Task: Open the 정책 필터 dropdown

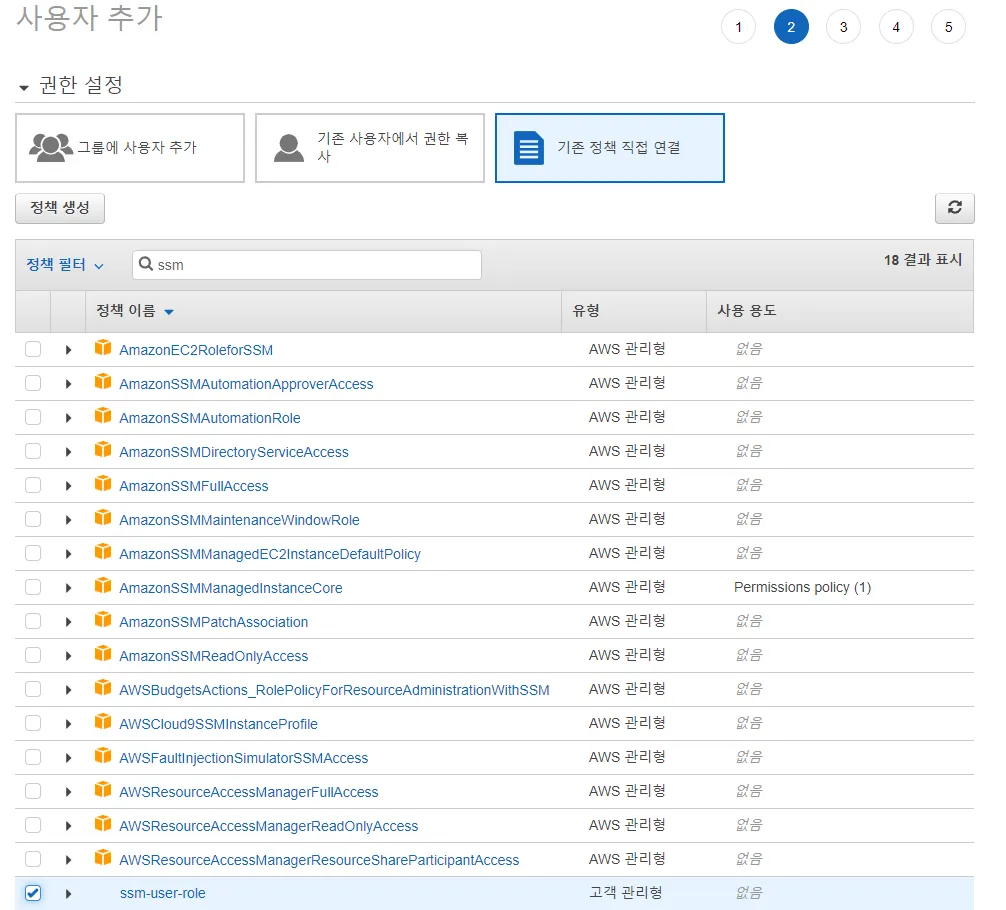Action: tap(65, 265)
